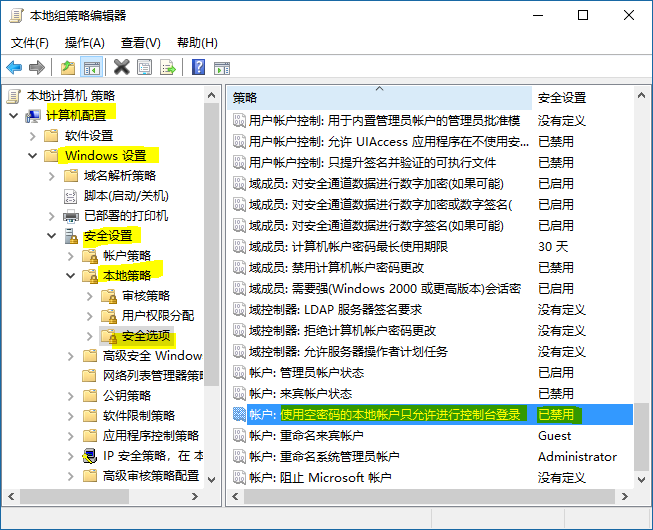Screen dimensions: 653x530
Task: Collapse the 本地策略 tree node
Action: click(x=71, y=276)
